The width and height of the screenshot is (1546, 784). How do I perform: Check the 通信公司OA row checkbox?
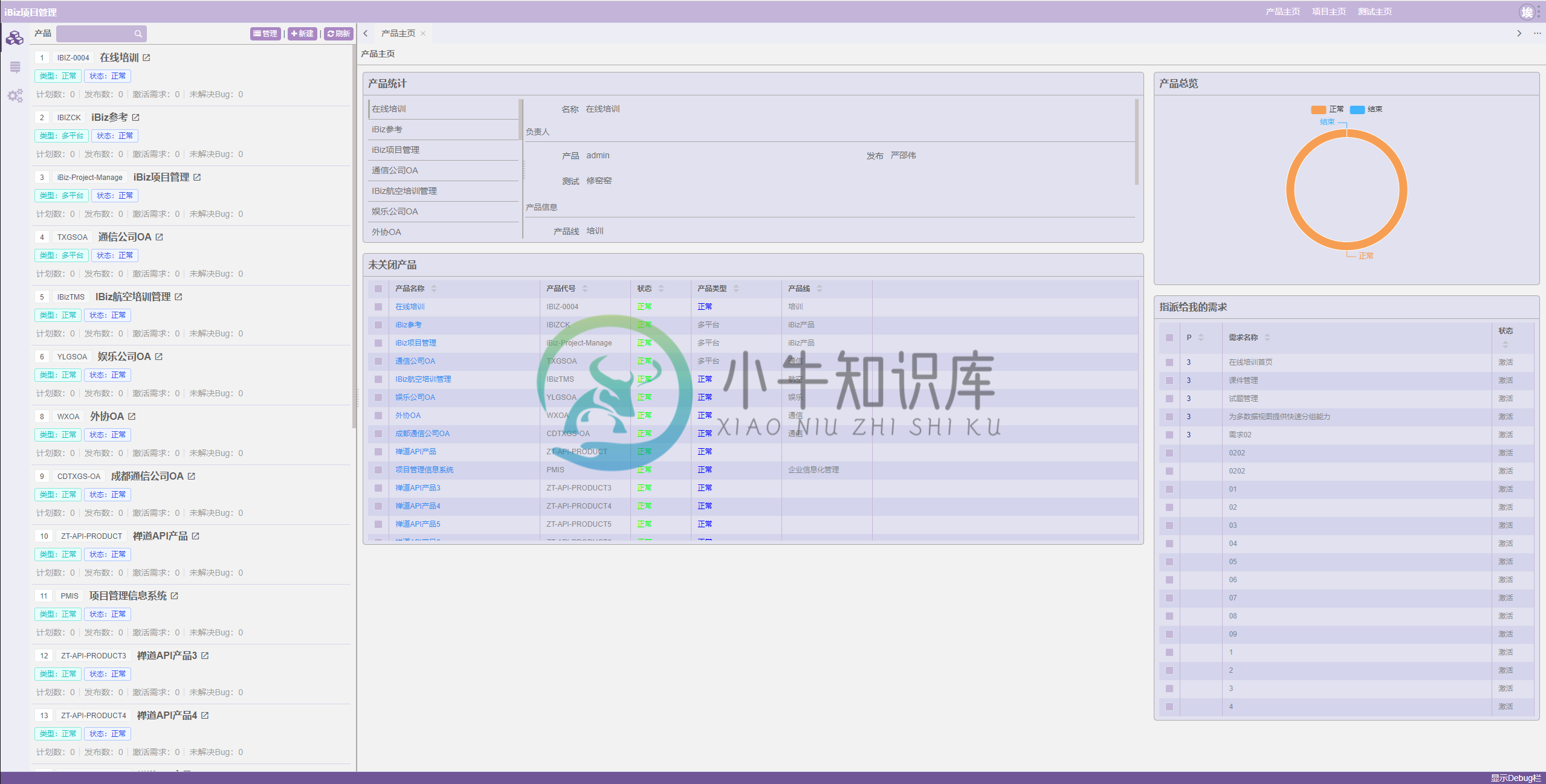click(378, 361)
